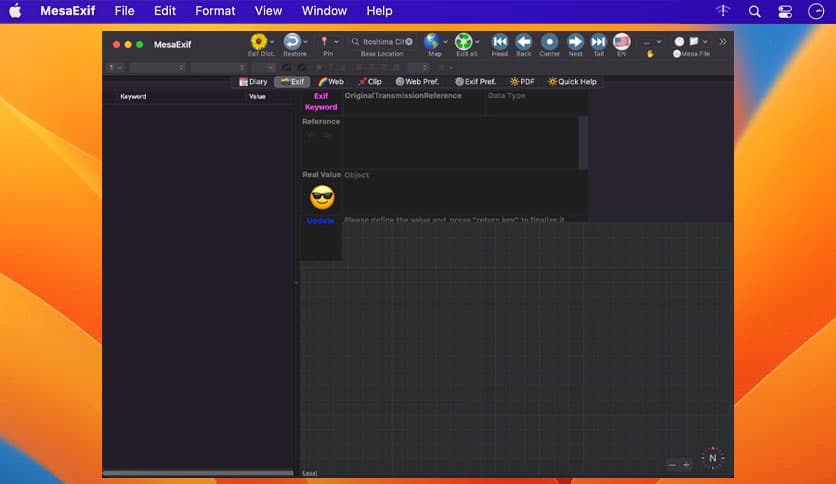This screenshot has width=836, height=484.
Task: Expand the Map dropdown arrow
Action: [445, 42]
